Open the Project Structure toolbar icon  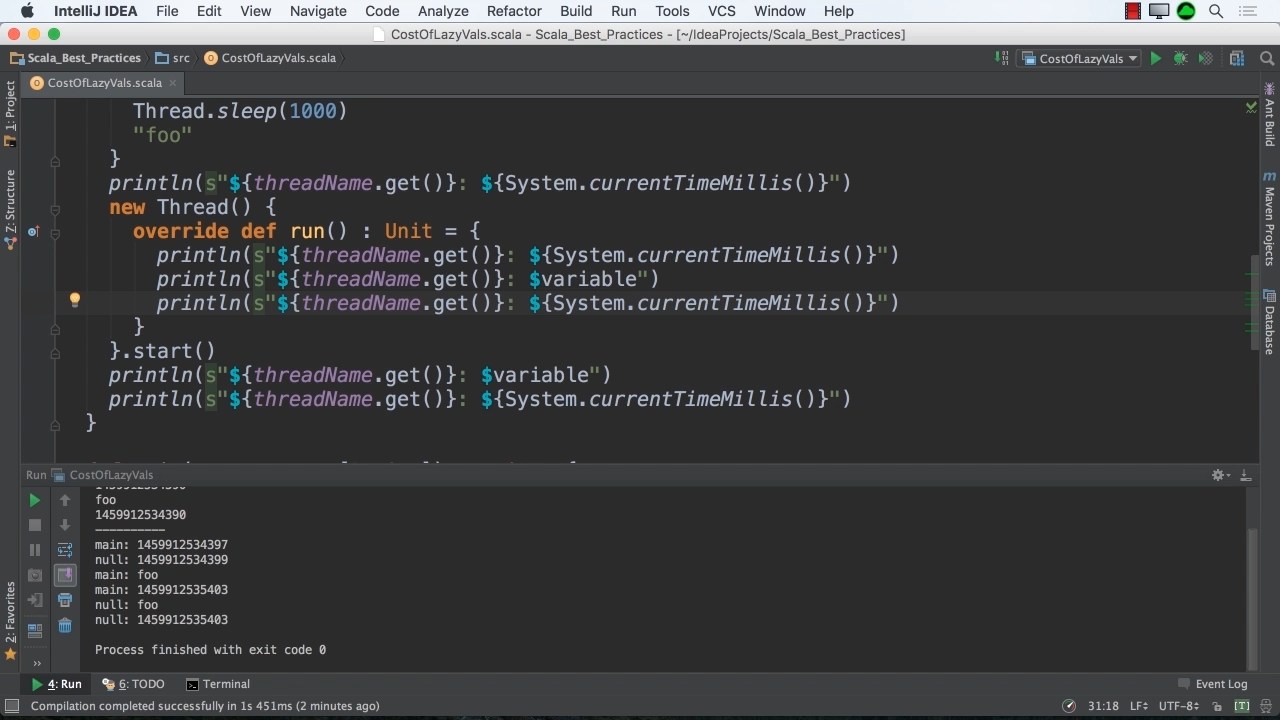click(1237, 58)
